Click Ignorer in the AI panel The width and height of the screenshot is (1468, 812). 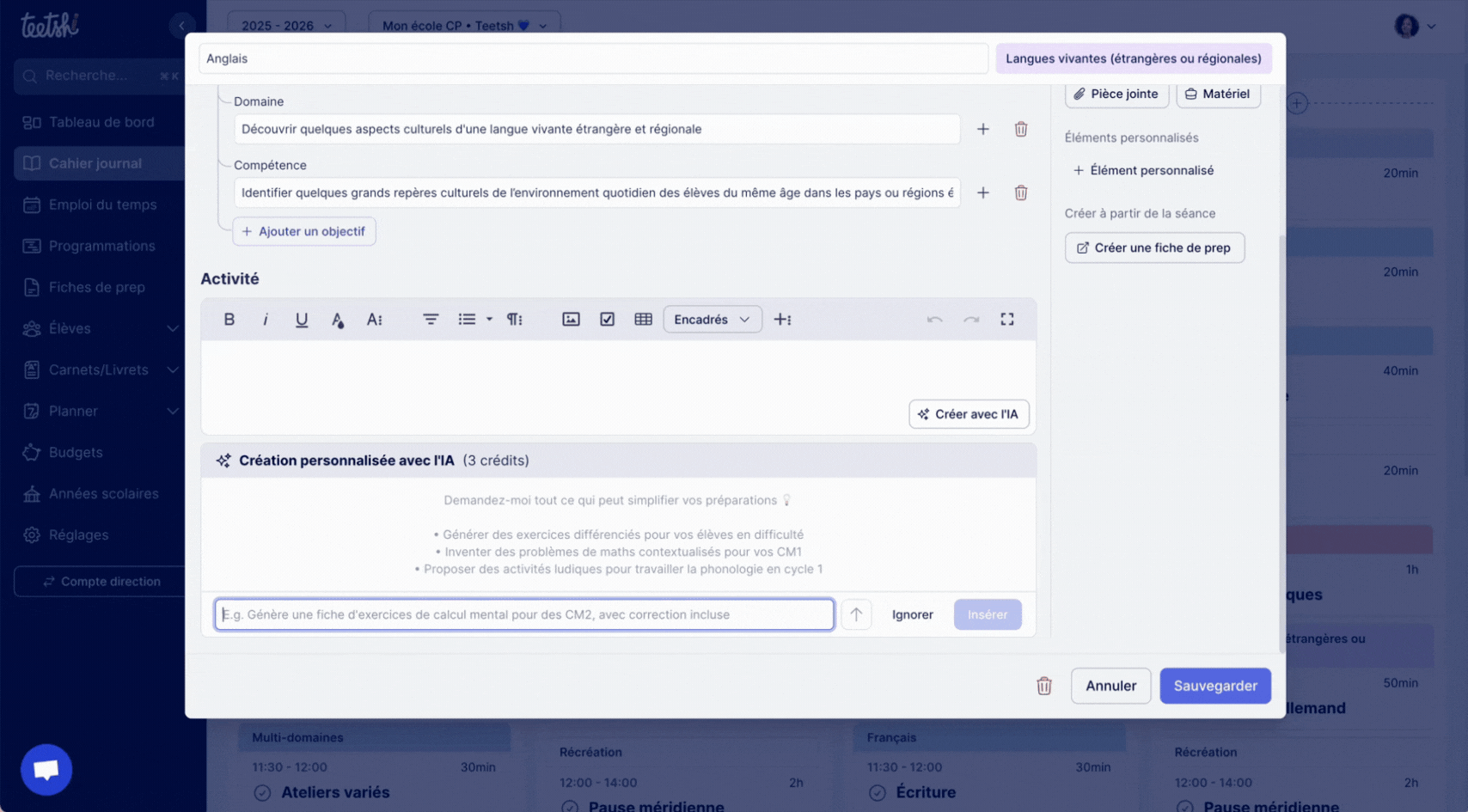[x=912, y=615]
